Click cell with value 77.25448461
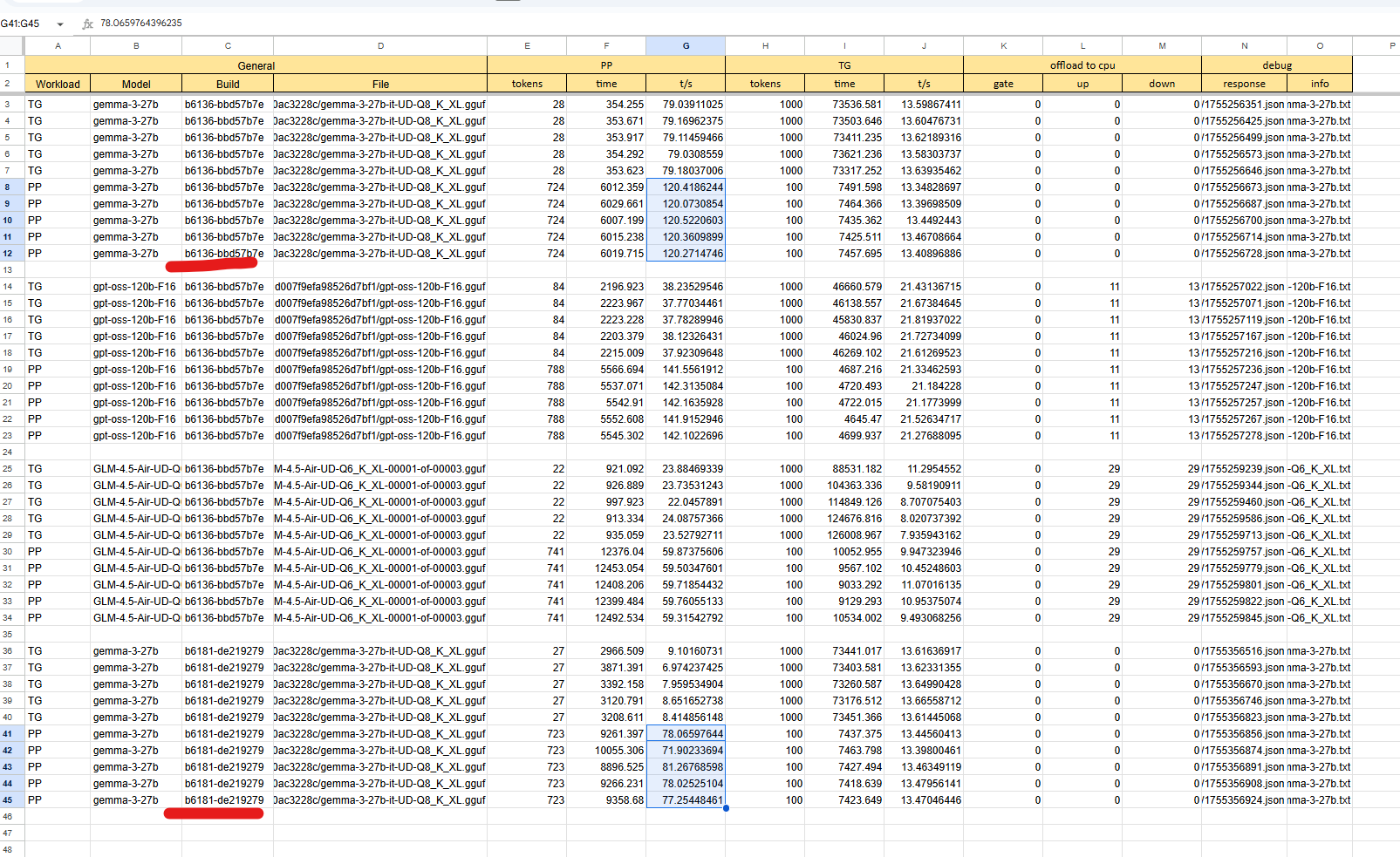The height and width of the screenshot is (857, 1400). (x=686, y=800)
